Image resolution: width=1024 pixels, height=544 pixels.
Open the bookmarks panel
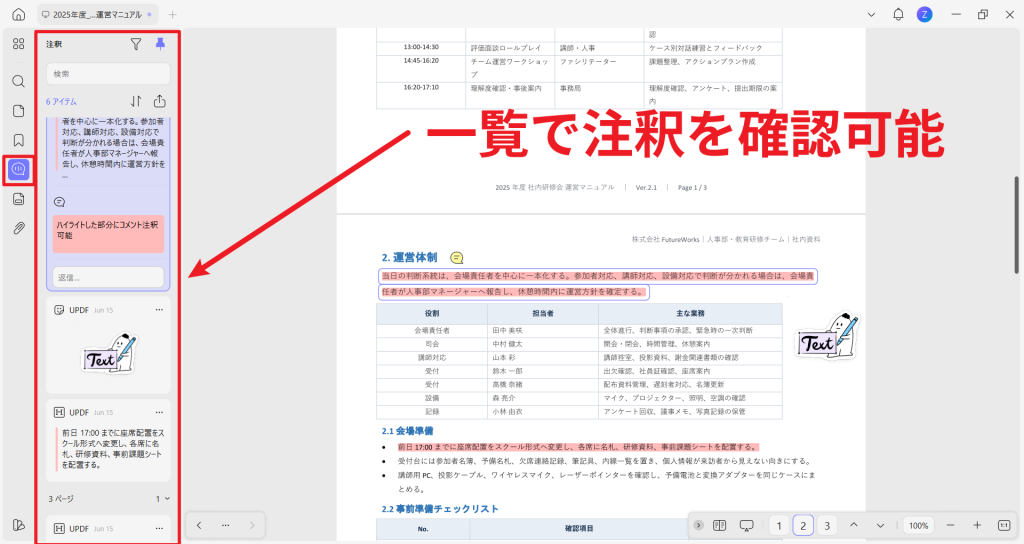pyautogui.click(x=18, y=140)
